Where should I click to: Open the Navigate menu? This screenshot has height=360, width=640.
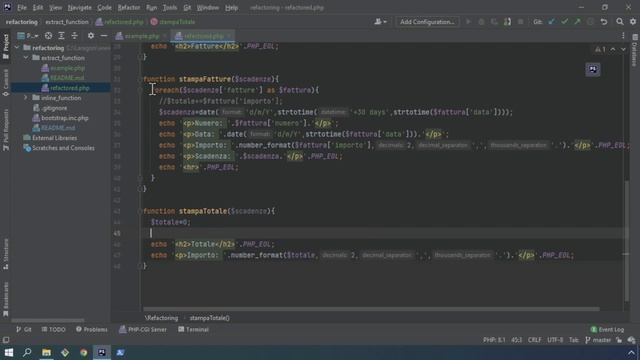[79, 8]
